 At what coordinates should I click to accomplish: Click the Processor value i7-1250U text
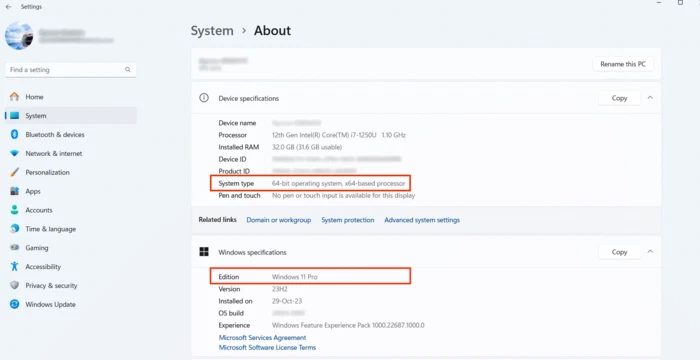pos(339,135)
